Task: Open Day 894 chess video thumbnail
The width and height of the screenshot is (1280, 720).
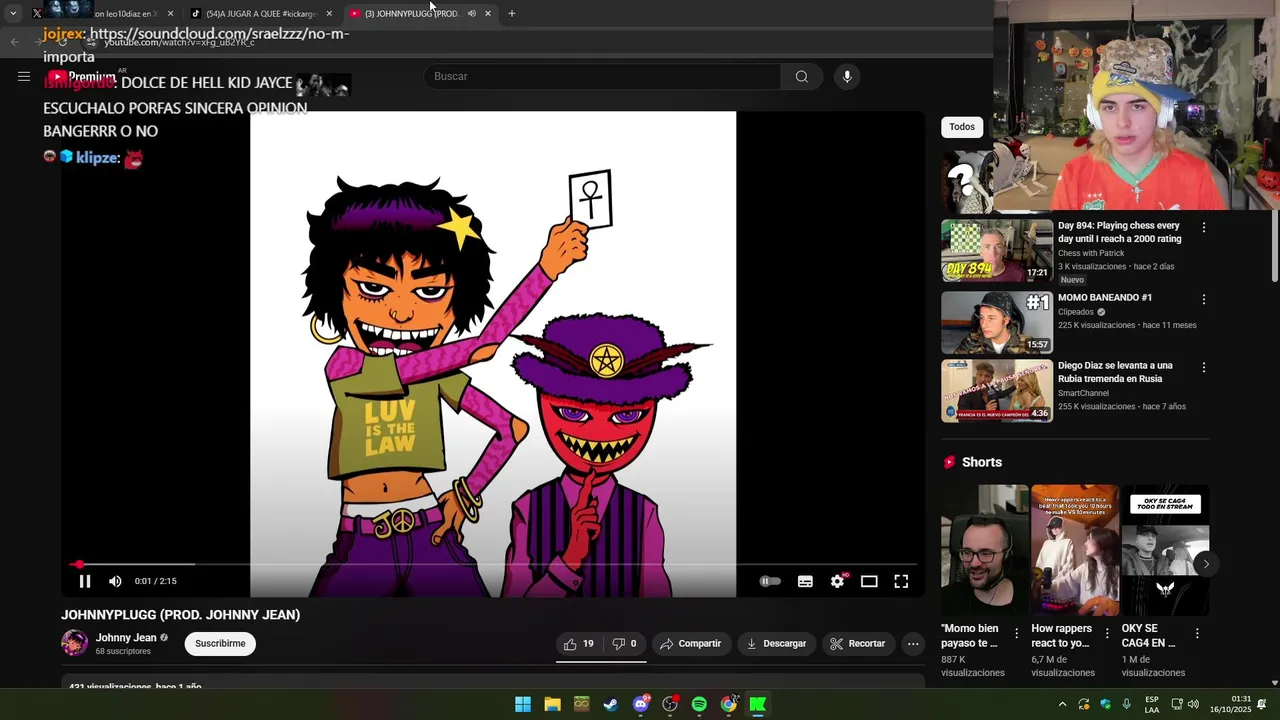Action: pyautogui.click(x=997, y=250)
